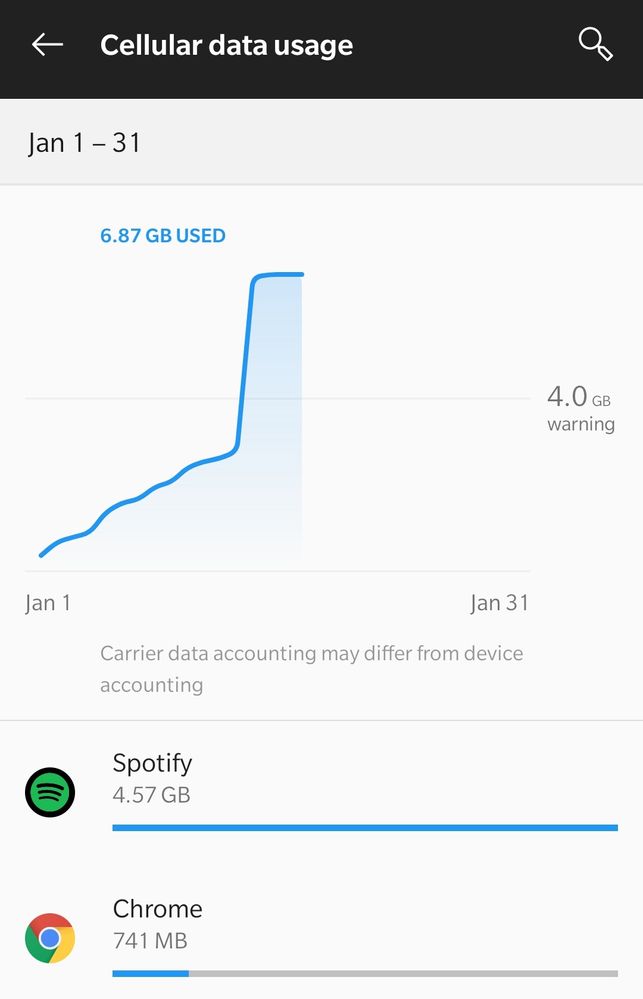
Task: Tap the Spotify data usage bar
Action: click(x=365, y=828)
